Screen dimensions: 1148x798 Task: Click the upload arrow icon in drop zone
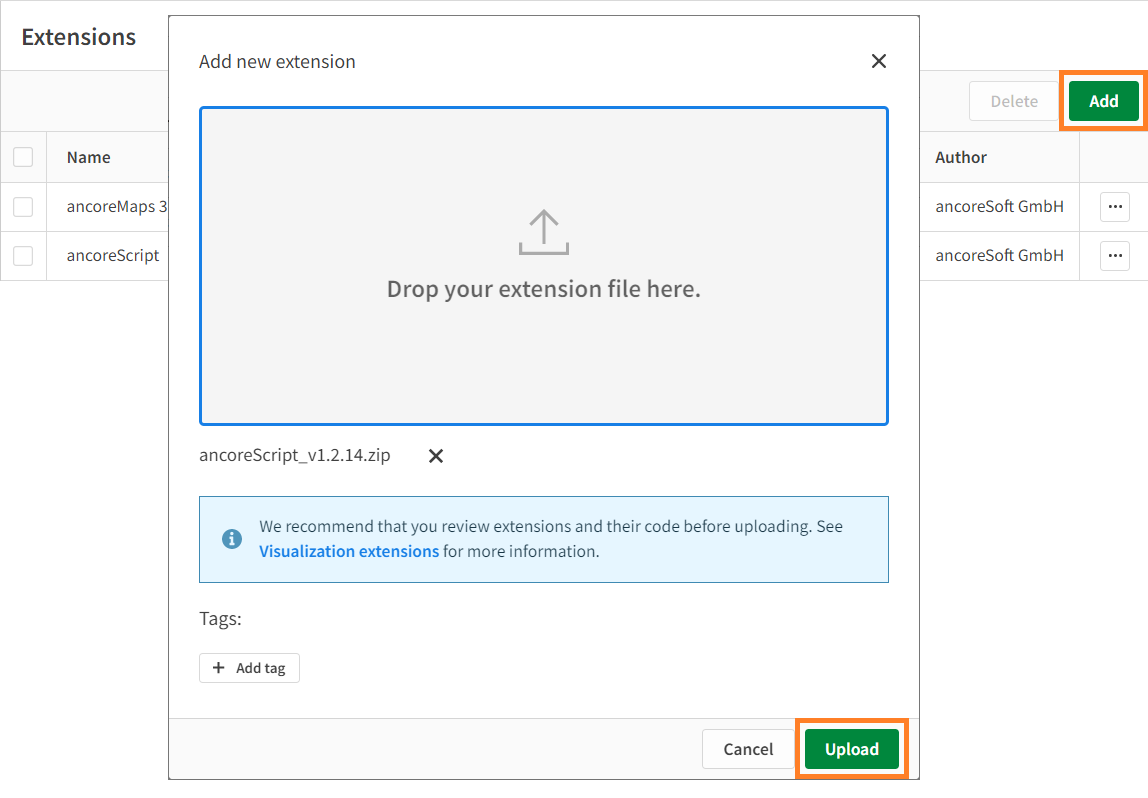pos(543,232)
